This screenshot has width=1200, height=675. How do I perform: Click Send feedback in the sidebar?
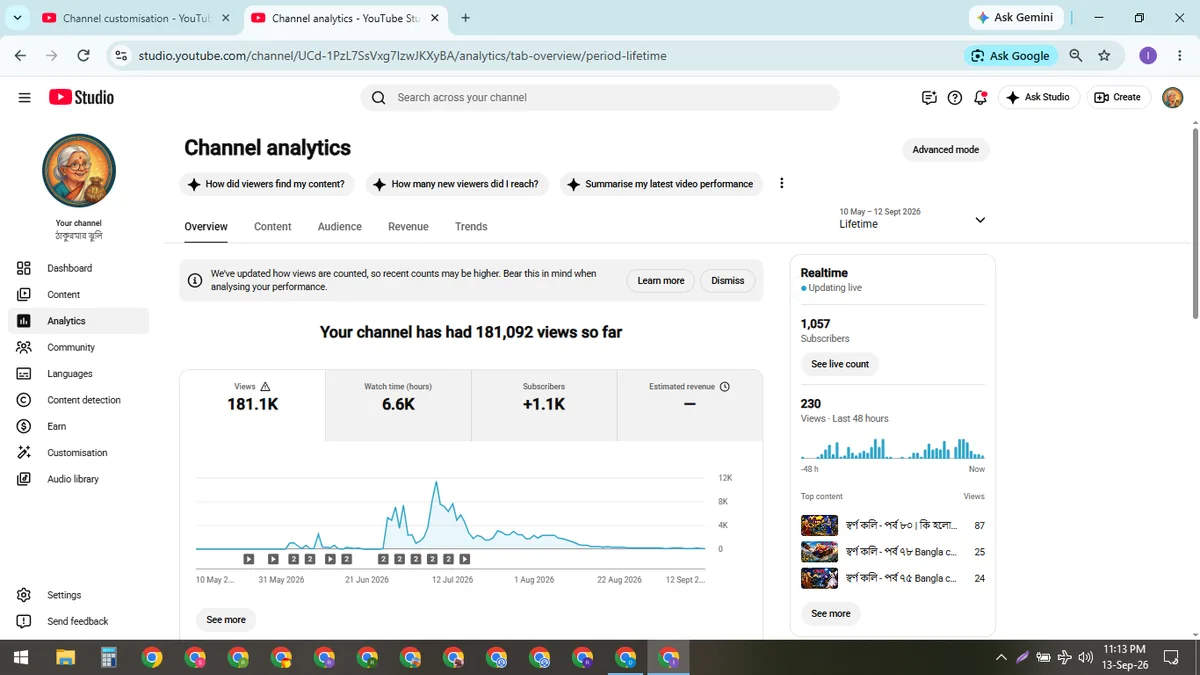[x=78, y=621]
